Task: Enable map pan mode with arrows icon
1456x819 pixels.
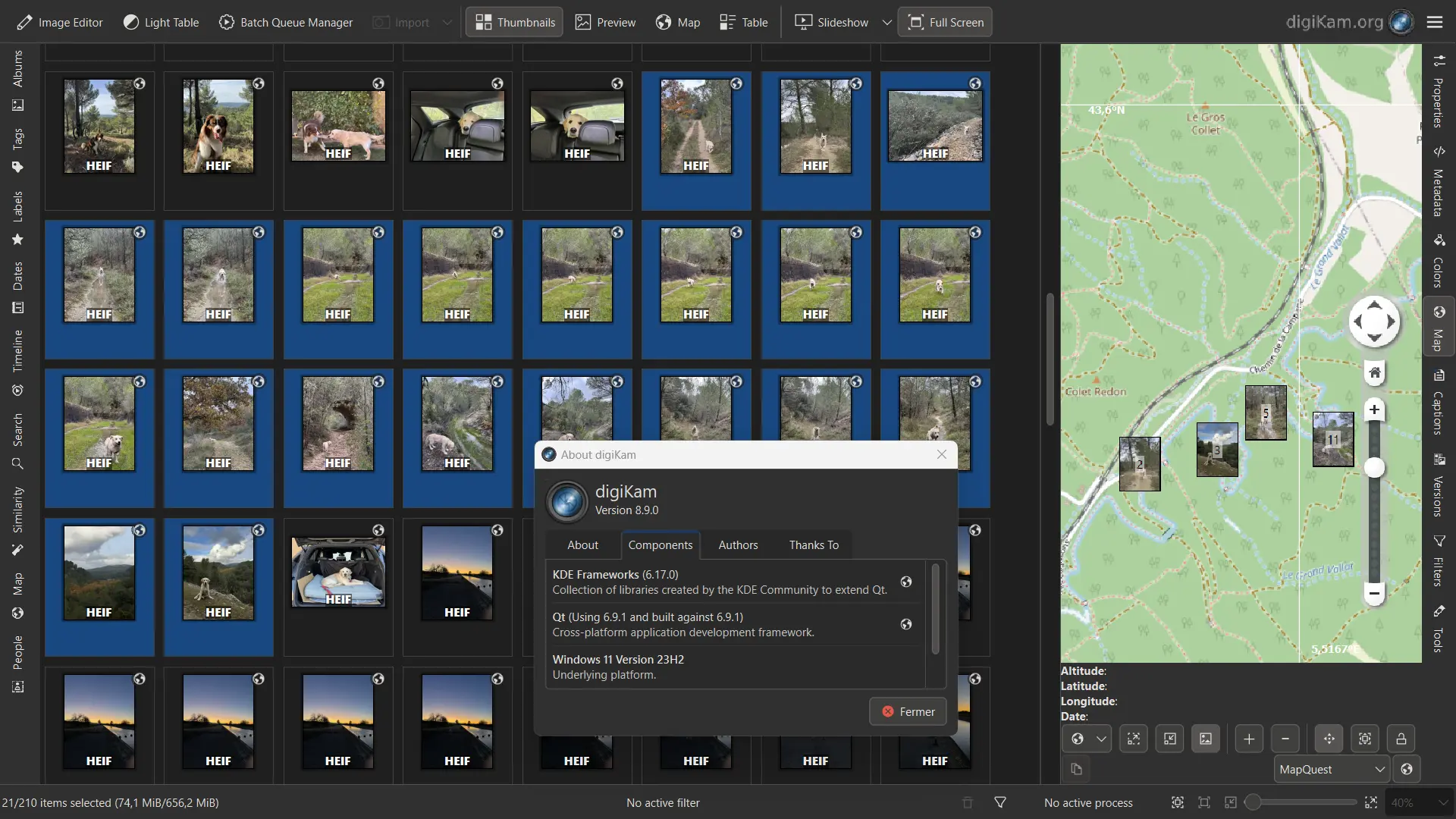Action: 1328,738
